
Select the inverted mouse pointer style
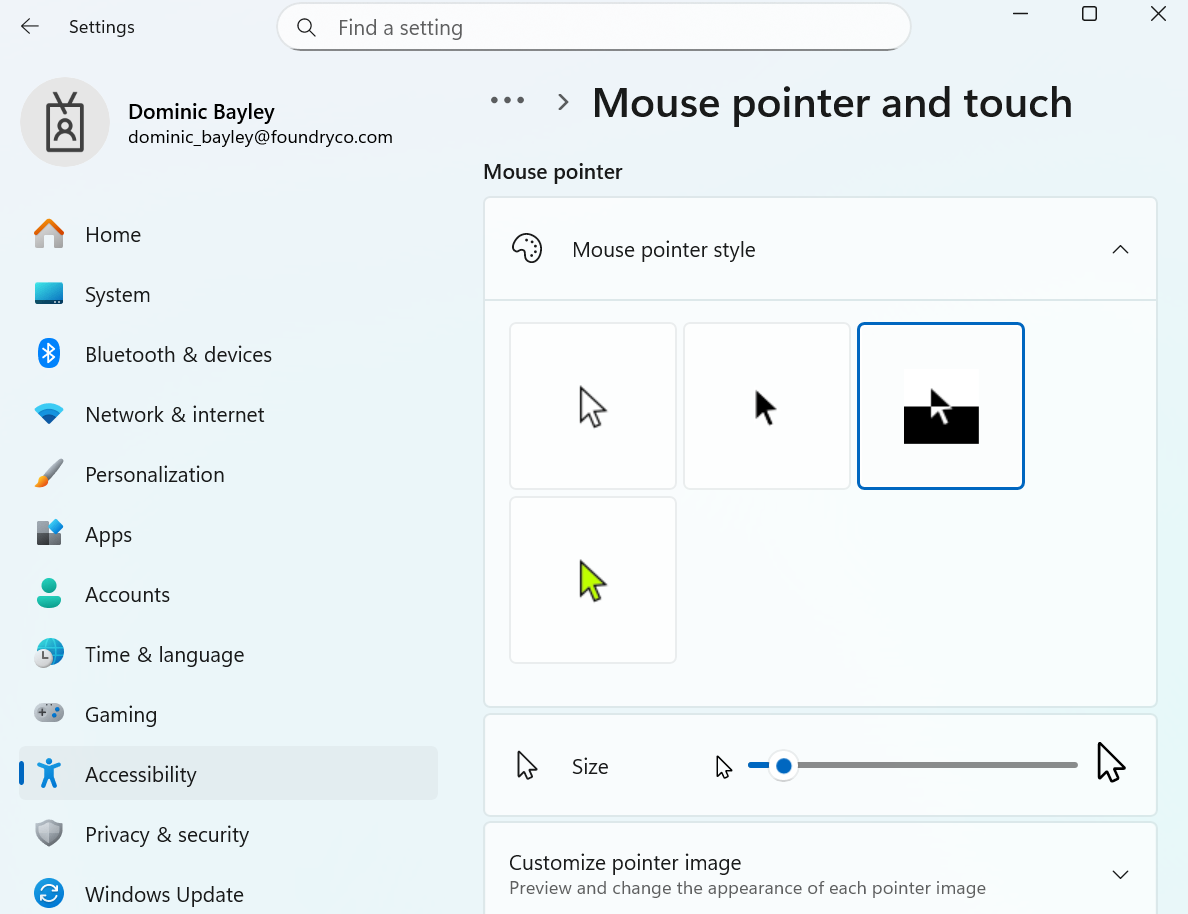pos(941,406)
